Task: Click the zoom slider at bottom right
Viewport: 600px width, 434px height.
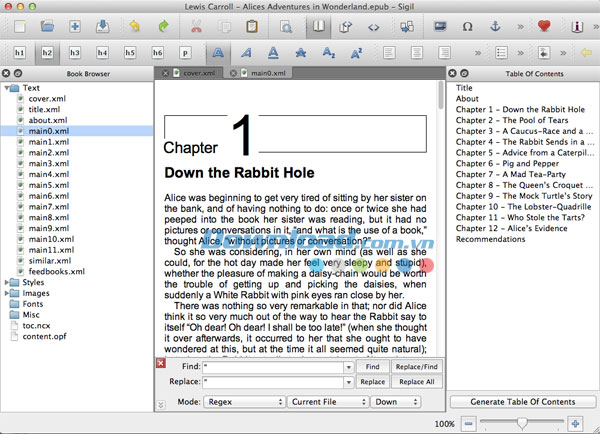Action: point(520,424)
